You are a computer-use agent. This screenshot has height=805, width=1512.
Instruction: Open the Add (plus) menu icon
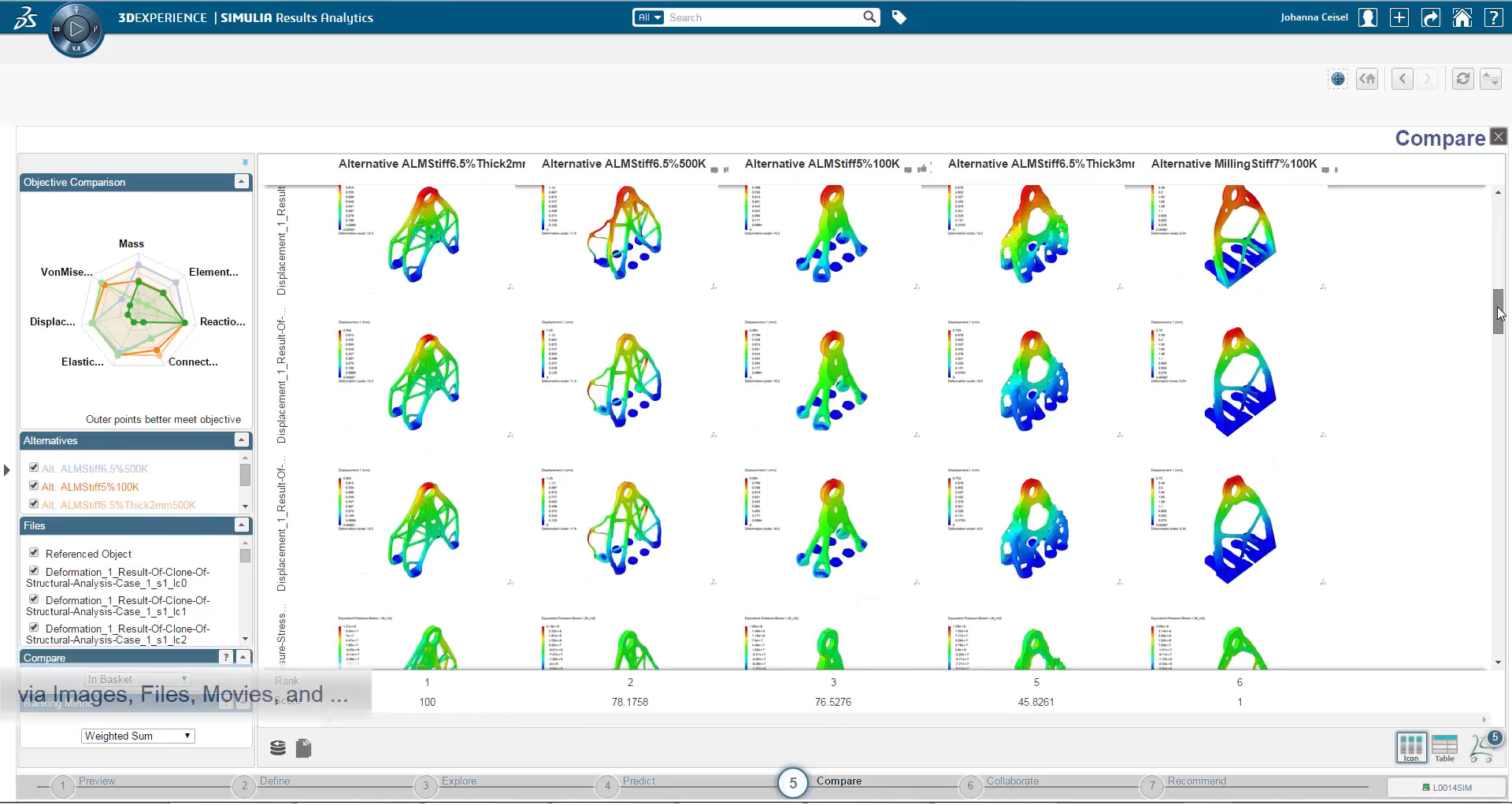(1399, 17)
